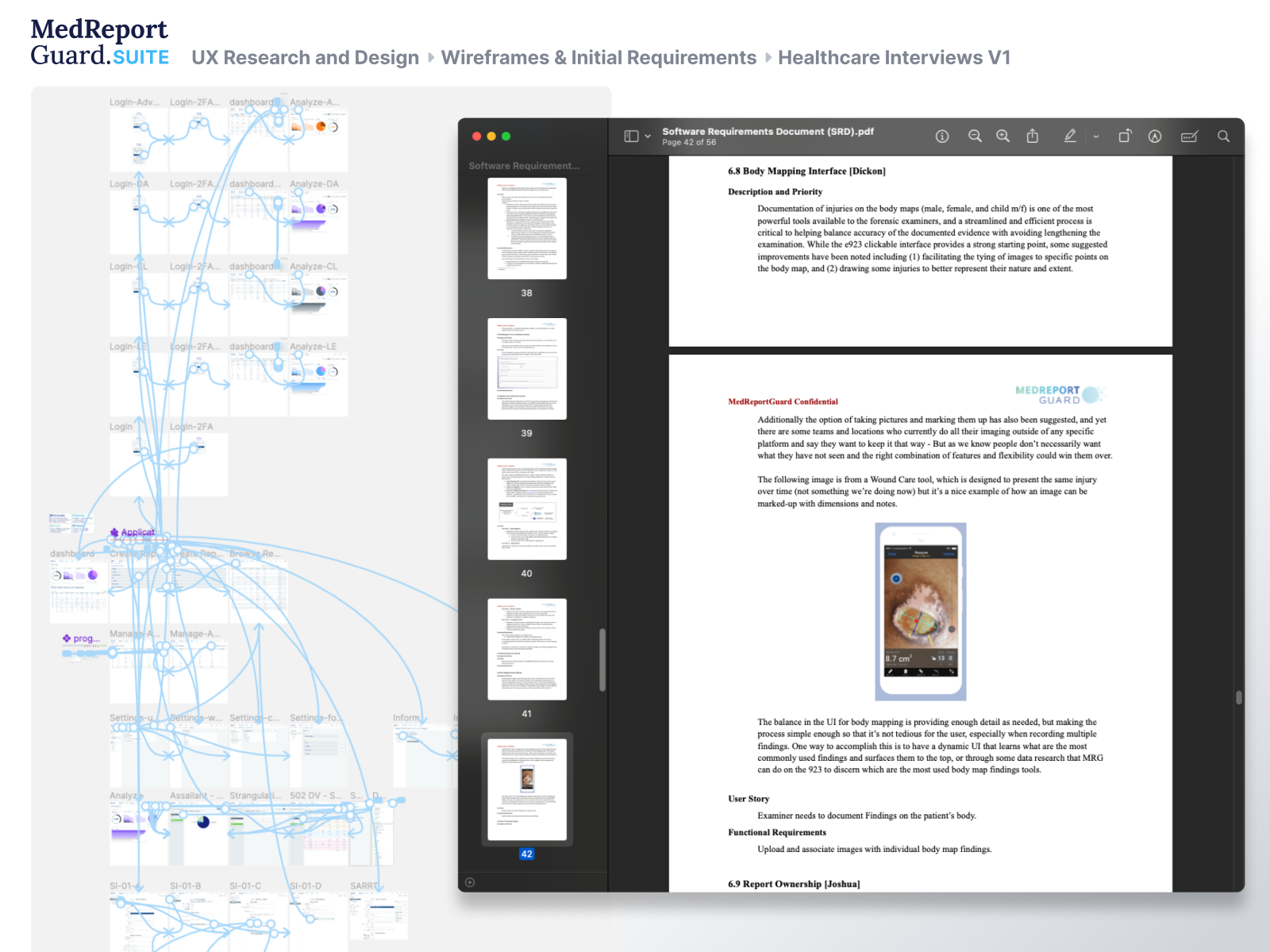Image resolution: width=1270 pixels, height=952 pixels.
Task: Click the 'Software Requirements Document (SRD).pdf' title
Action: 768,132
